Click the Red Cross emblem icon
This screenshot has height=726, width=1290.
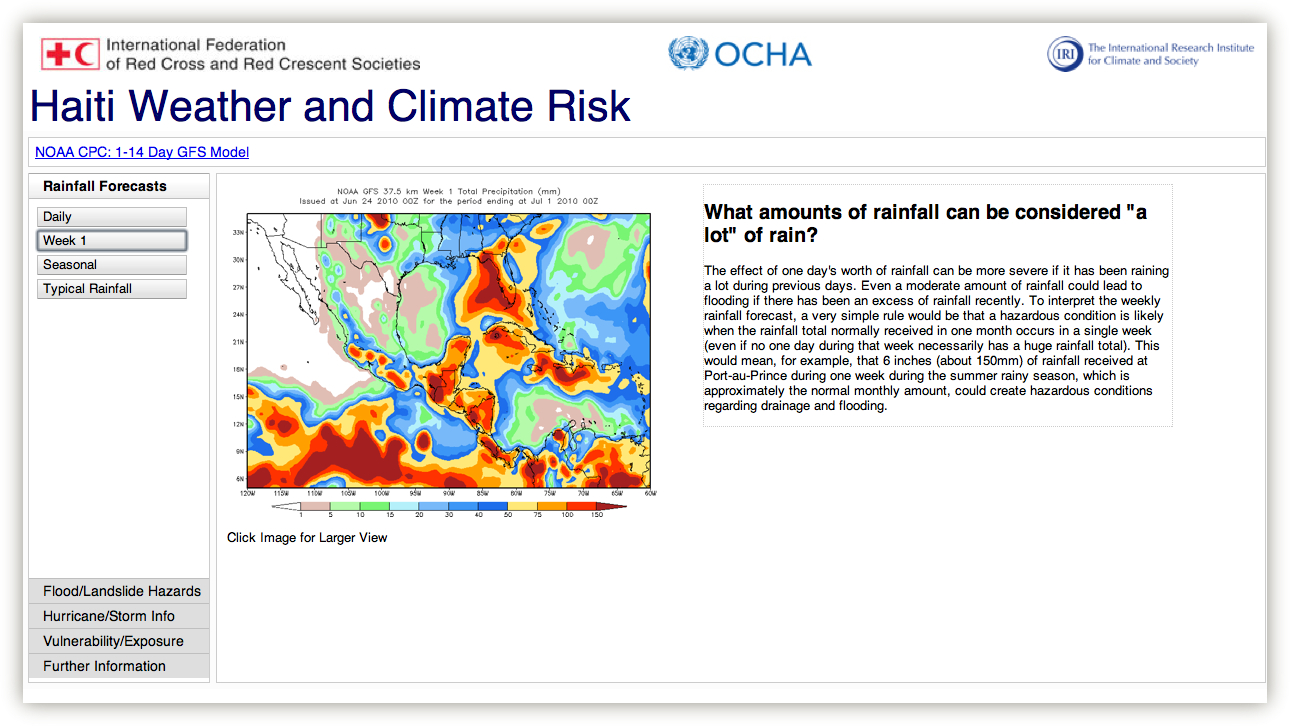70,54
